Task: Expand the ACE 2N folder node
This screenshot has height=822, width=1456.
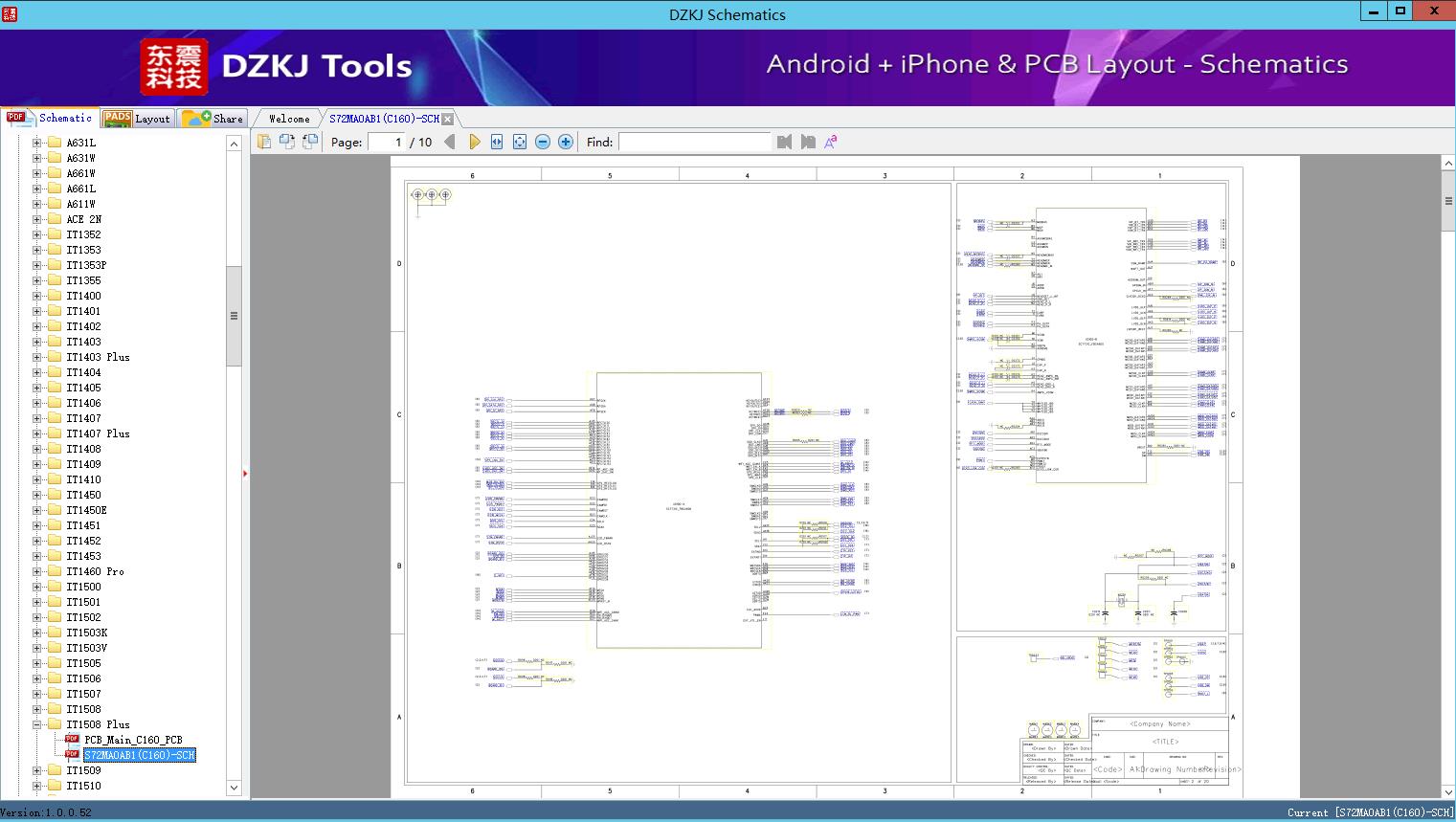Action: click(x=36, y=219)
